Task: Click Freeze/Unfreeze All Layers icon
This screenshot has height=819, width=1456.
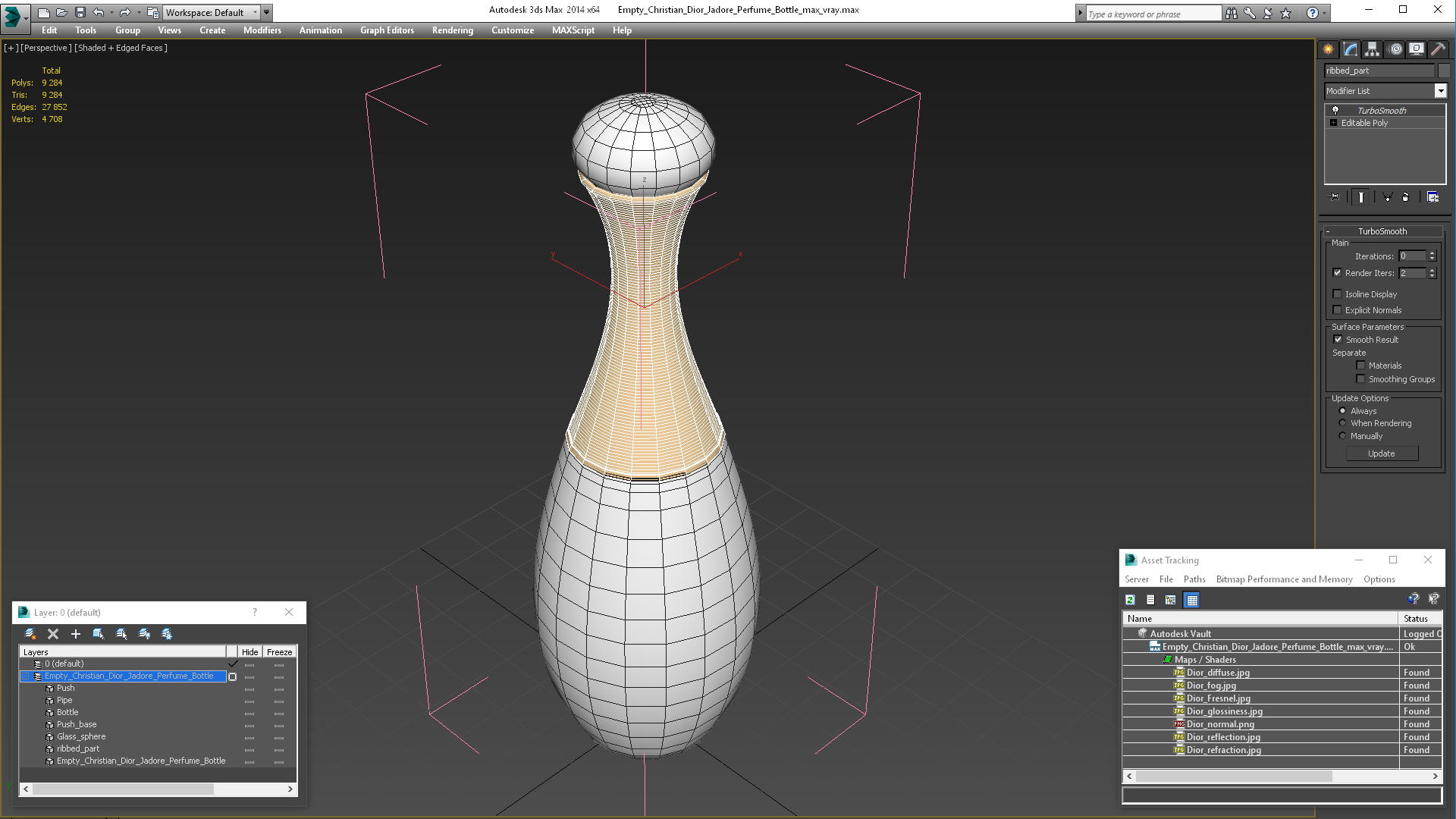Action: click(167, 634)
